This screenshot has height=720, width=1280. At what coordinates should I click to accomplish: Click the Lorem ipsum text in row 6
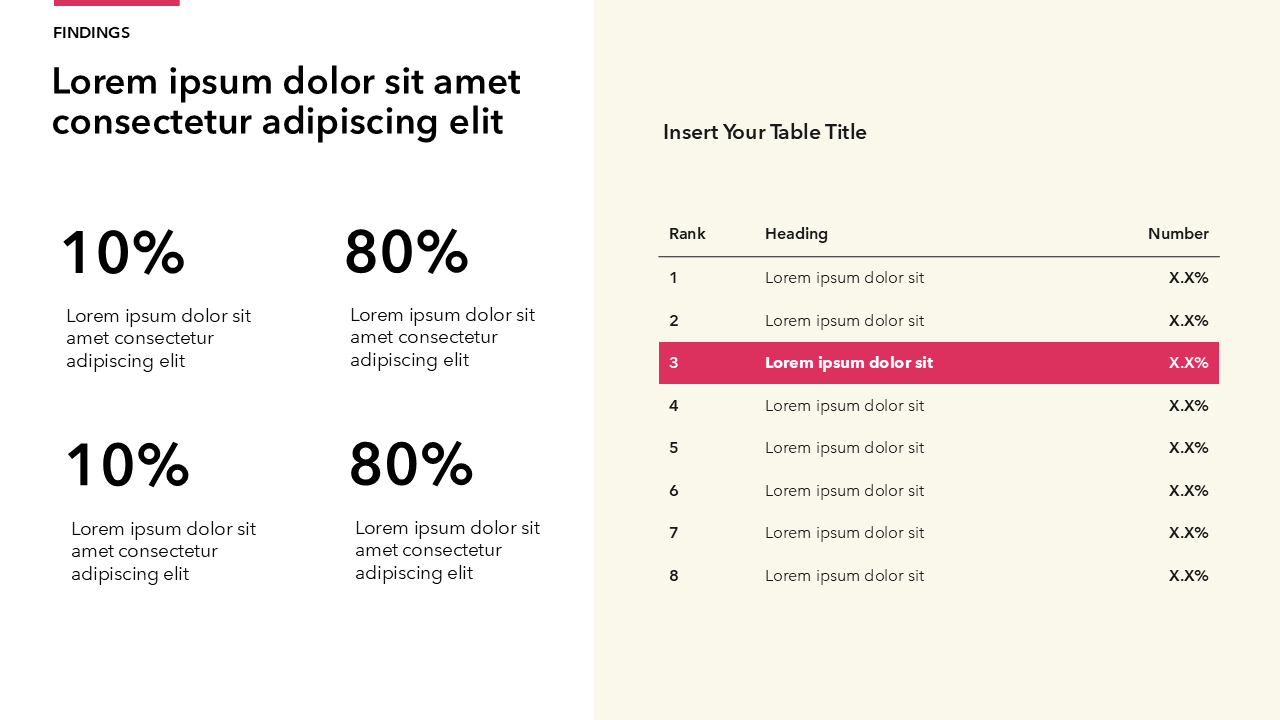click(x=844, y=491)
